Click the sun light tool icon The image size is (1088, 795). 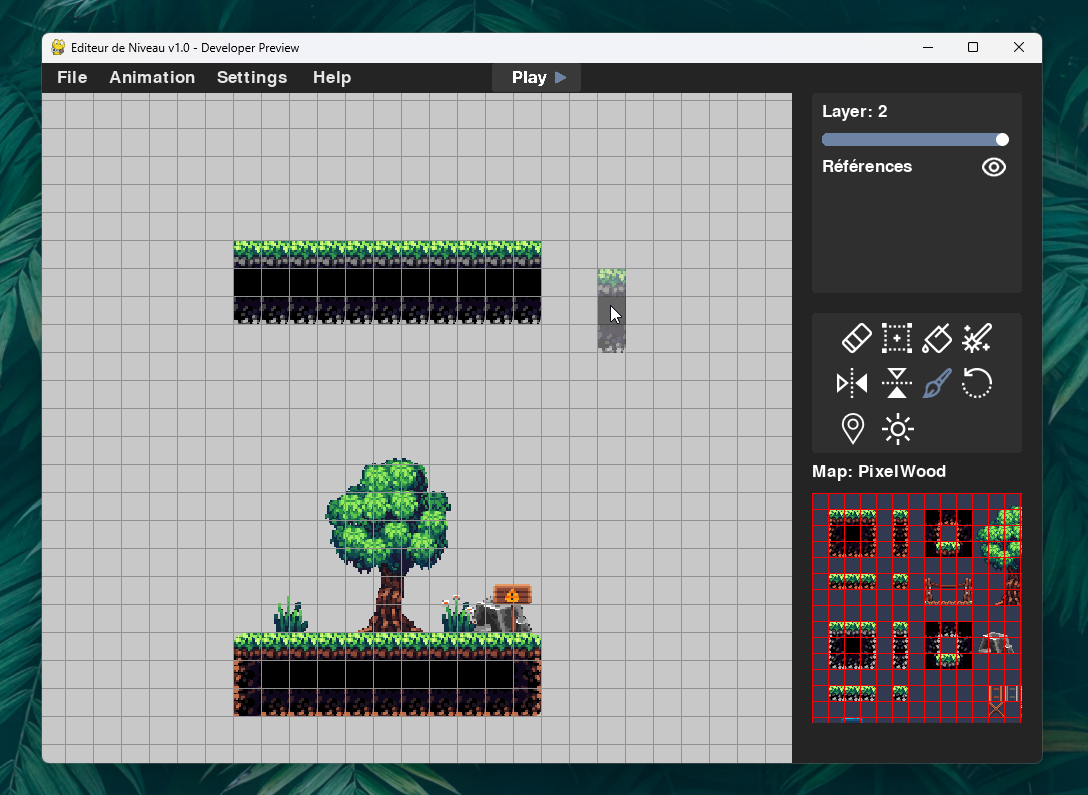tap(897, 429)
